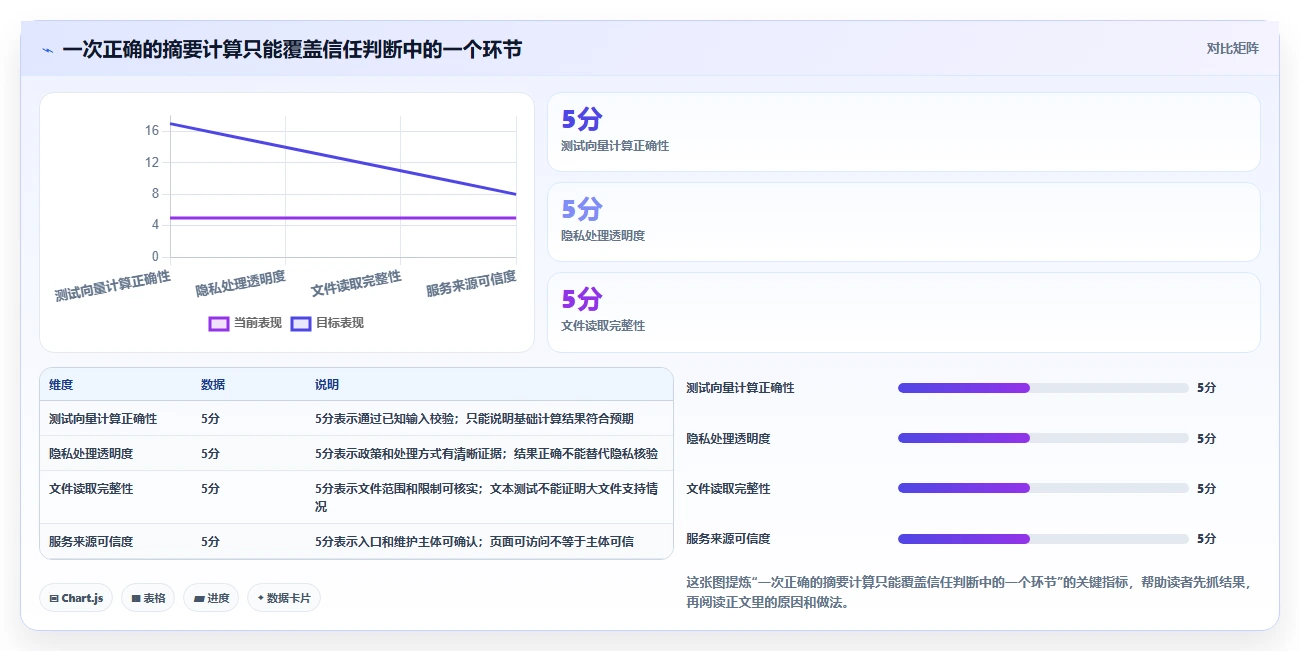The height and width of the screenshot is (651, 1300).
Task: Open the 隐私处理透明度 score card
Action: (x=903, y=222)
